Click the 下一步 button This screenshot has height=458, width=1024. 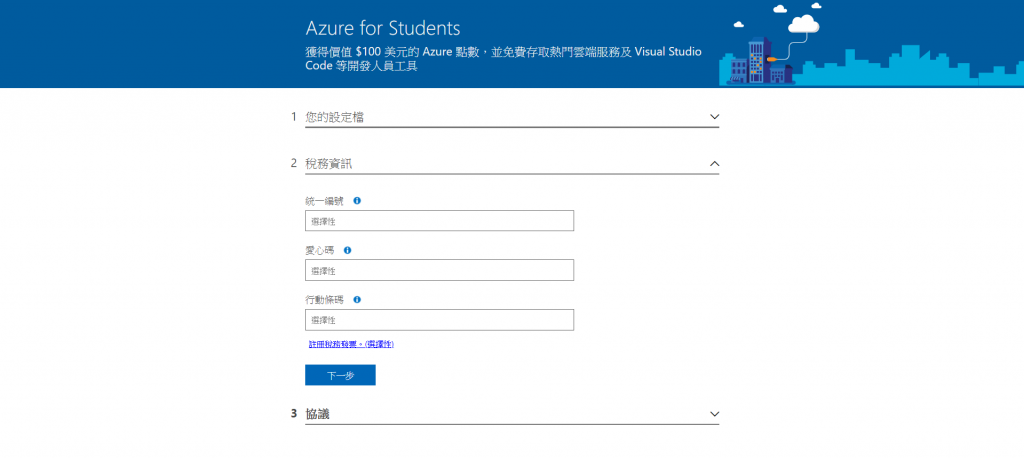coord(340,375)
